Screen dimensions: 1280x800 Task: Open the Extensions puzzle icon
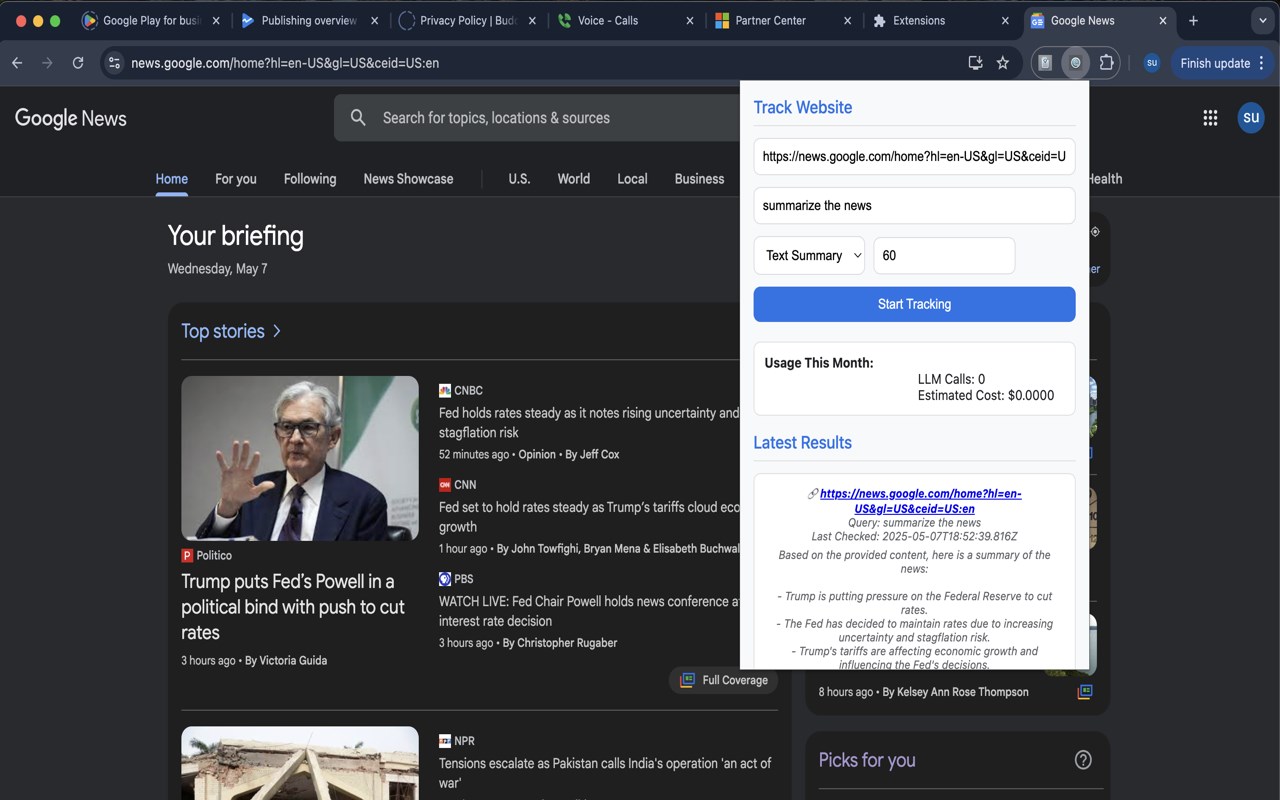click(x=1106, y=63)
